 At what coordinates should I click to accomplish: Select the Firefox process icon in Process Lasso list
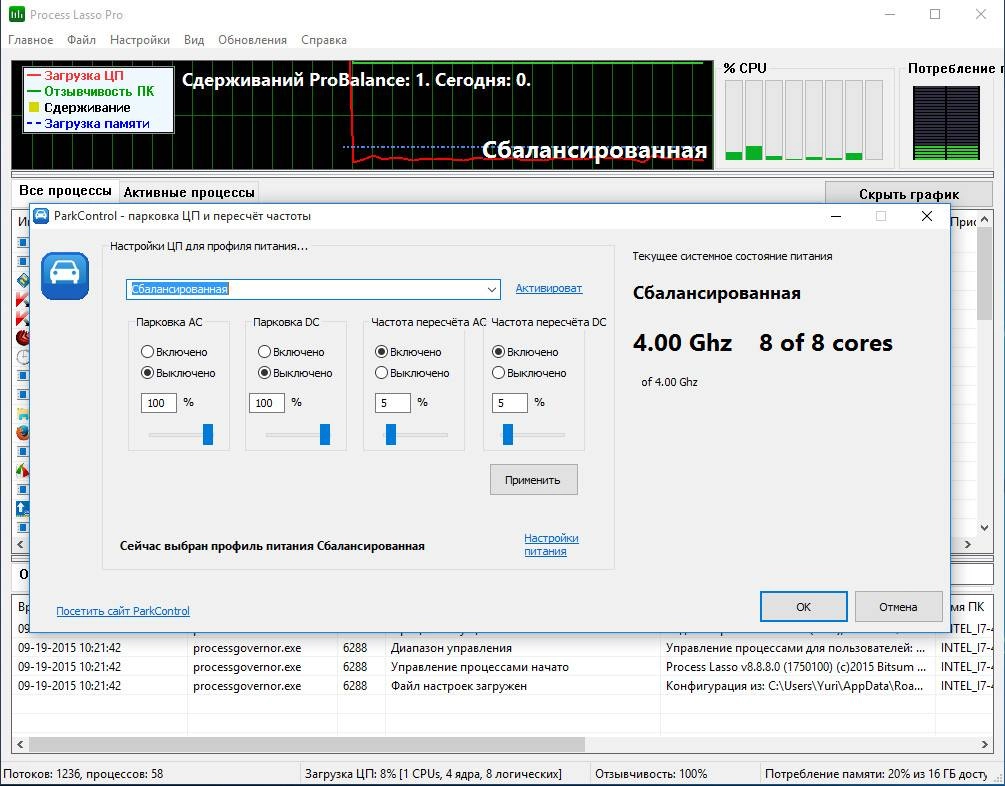click(22, 433)
